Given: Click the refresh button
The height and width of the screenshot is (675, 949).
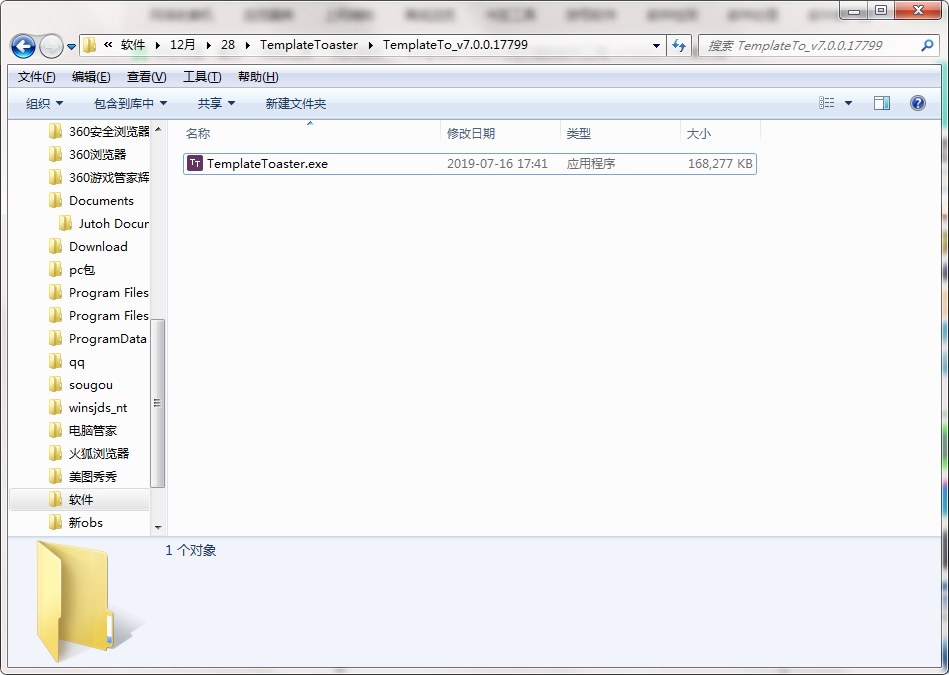Looking at the screenshot, I should [x=679, y=45].
